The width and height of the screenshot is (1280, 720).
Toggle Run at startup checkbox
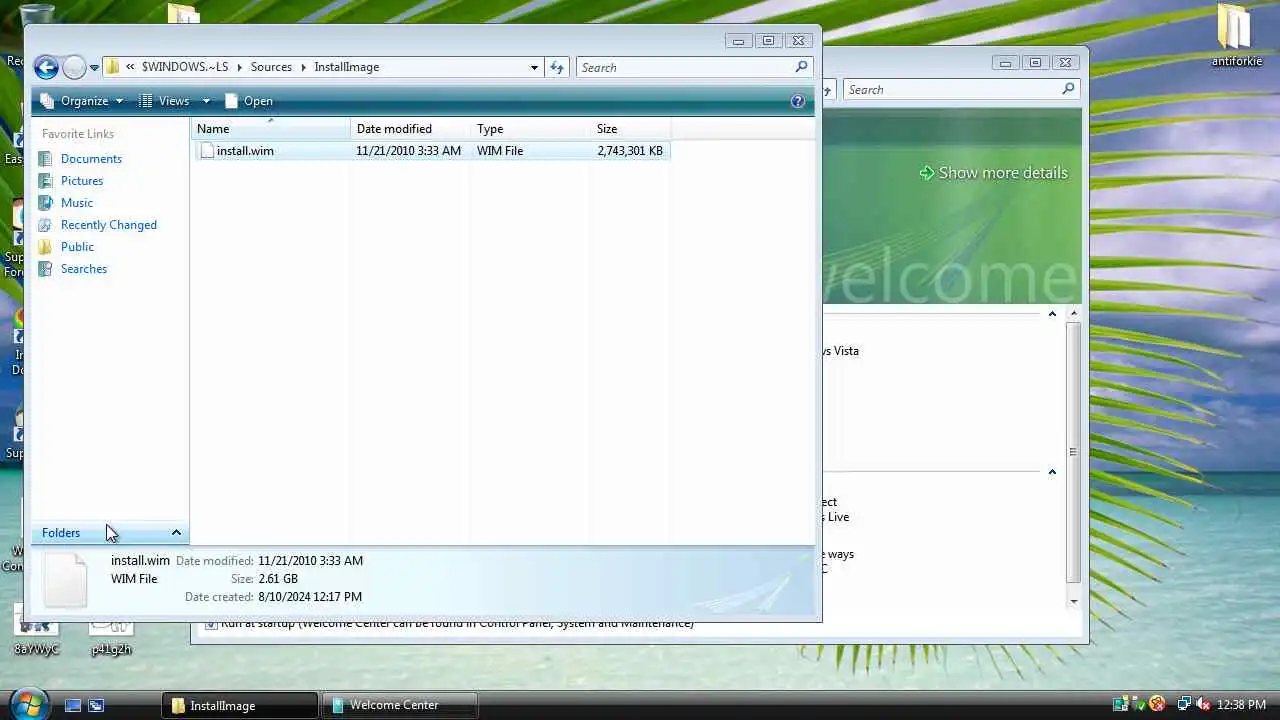[210, 624]
